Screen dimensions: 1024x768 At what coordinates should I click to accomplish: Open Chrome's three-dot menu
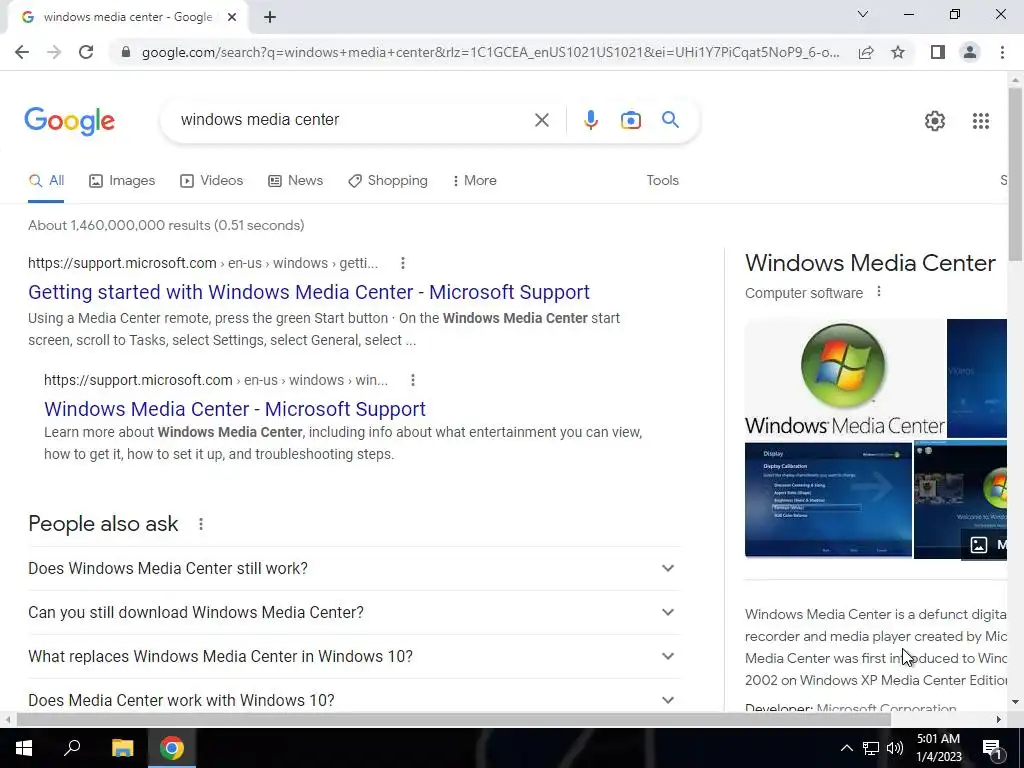1002,52
